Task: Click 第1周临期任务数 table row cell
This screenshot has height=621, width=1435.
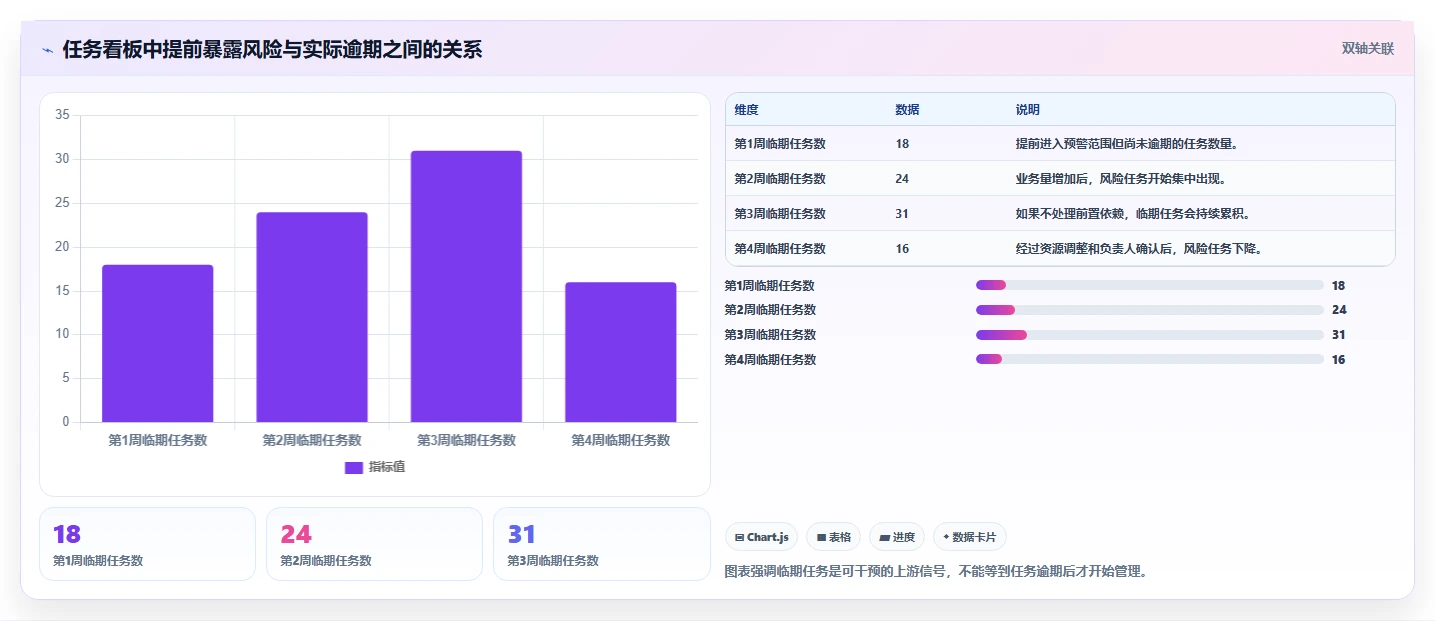Action: pyautogui.click(x=780, y=144)
